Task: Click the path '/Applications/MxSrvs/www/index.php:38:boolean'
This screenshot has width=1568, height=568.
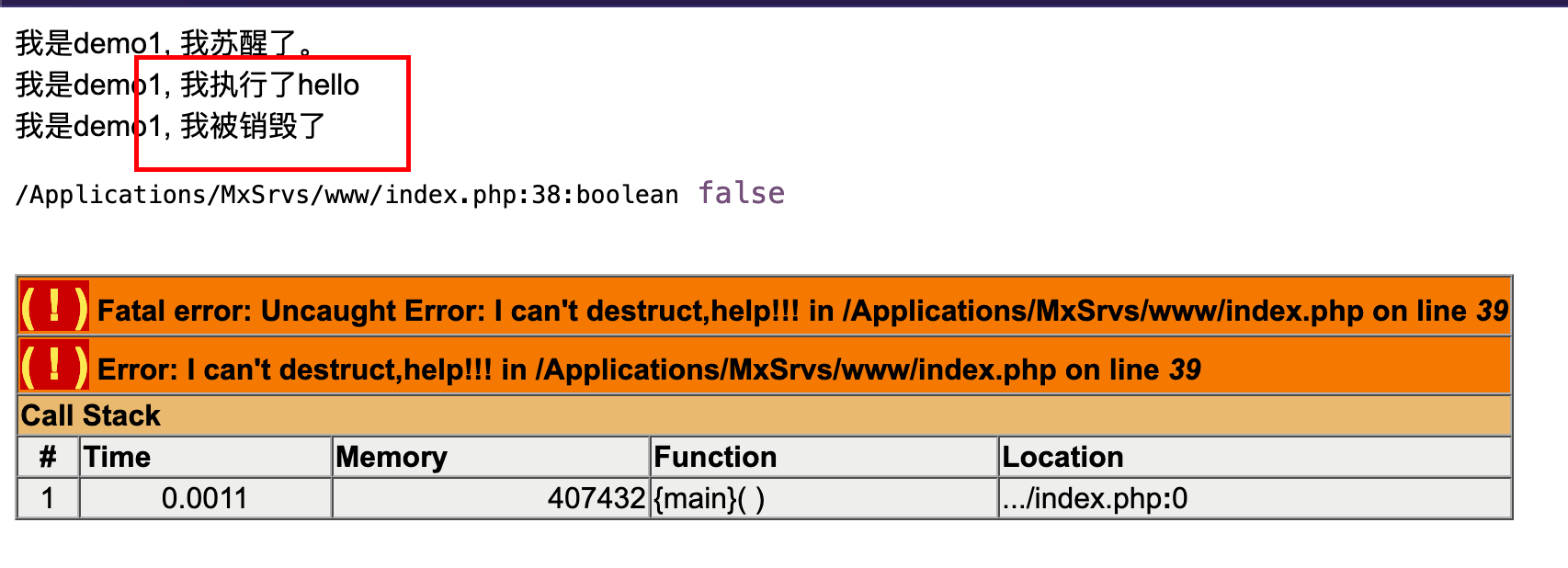Action: click(x=347, y=195)
